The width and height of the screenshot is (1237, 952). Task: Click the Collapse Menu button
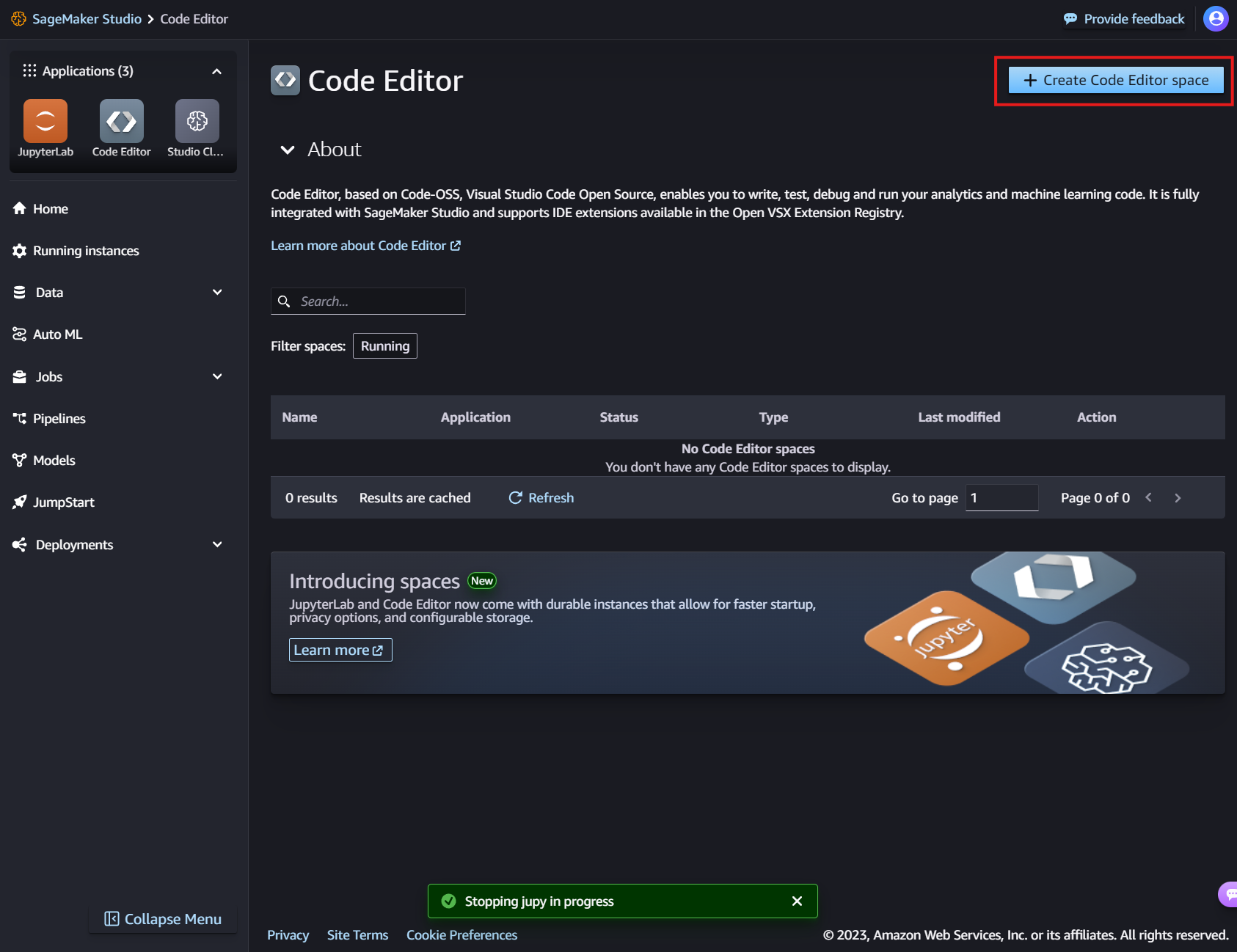coord(163,919)
